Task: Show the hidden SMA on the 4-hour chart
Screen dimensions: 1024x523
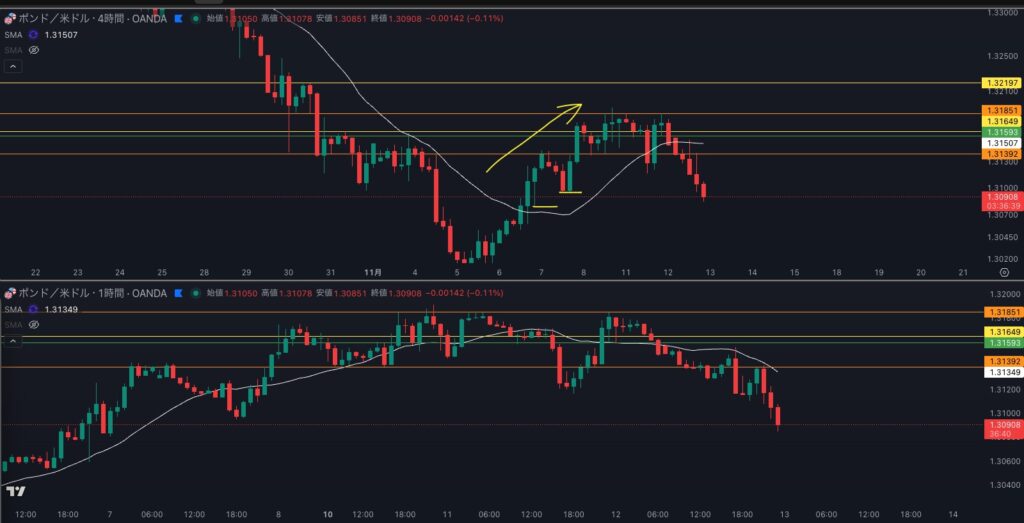Action: click(33, 49)
